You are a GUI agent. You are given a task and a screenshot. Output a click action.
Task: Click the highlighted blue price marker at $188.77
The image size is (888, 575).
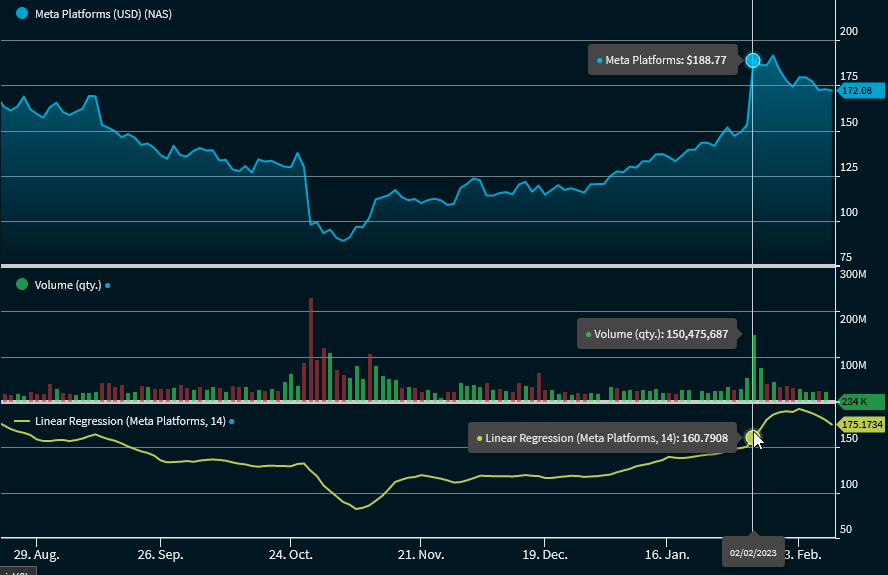point(753,61)
